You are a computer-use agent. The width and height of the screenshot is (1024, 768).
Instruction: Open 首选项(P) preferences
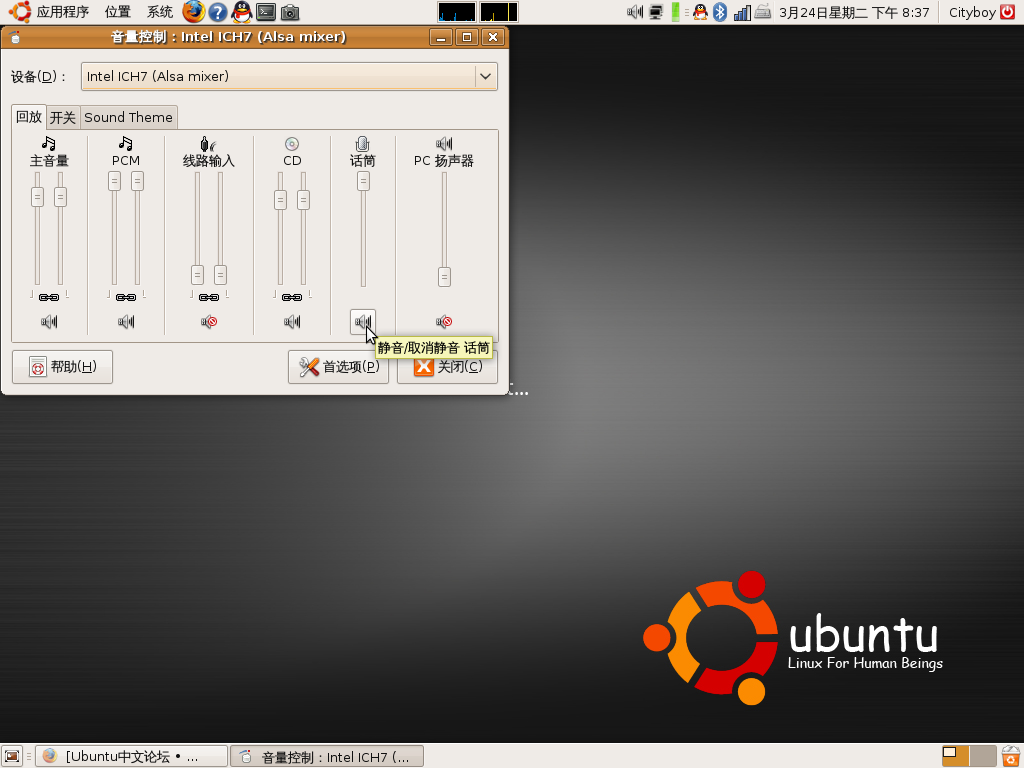click(x=338, y=367)
